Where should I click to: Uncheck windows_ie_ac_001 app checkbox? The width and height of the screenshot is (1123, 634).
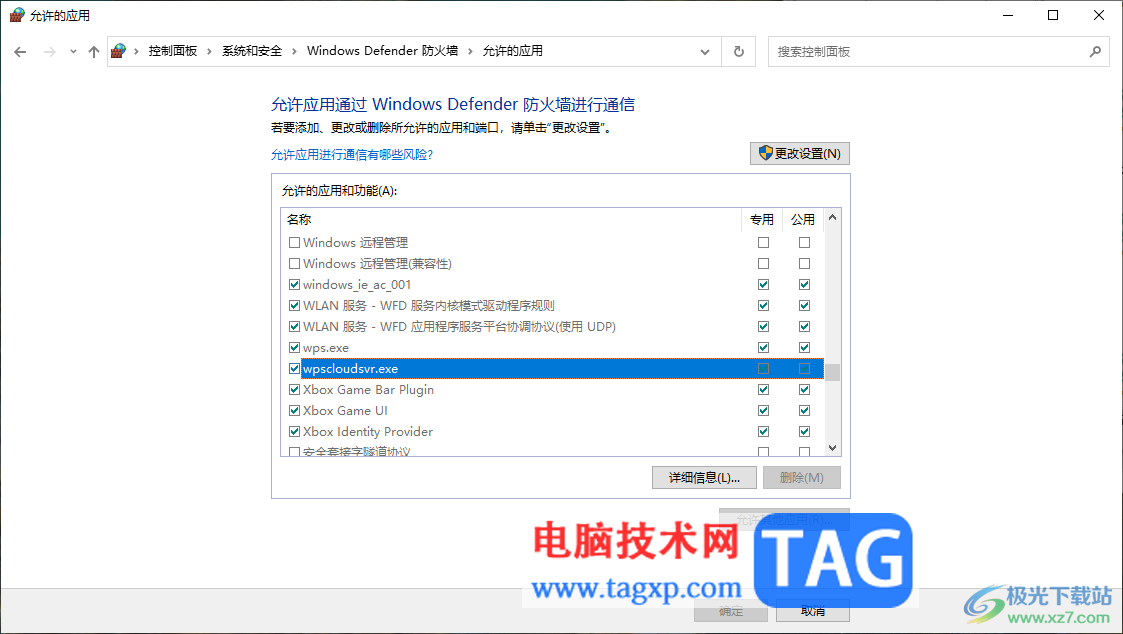[294, 284]
